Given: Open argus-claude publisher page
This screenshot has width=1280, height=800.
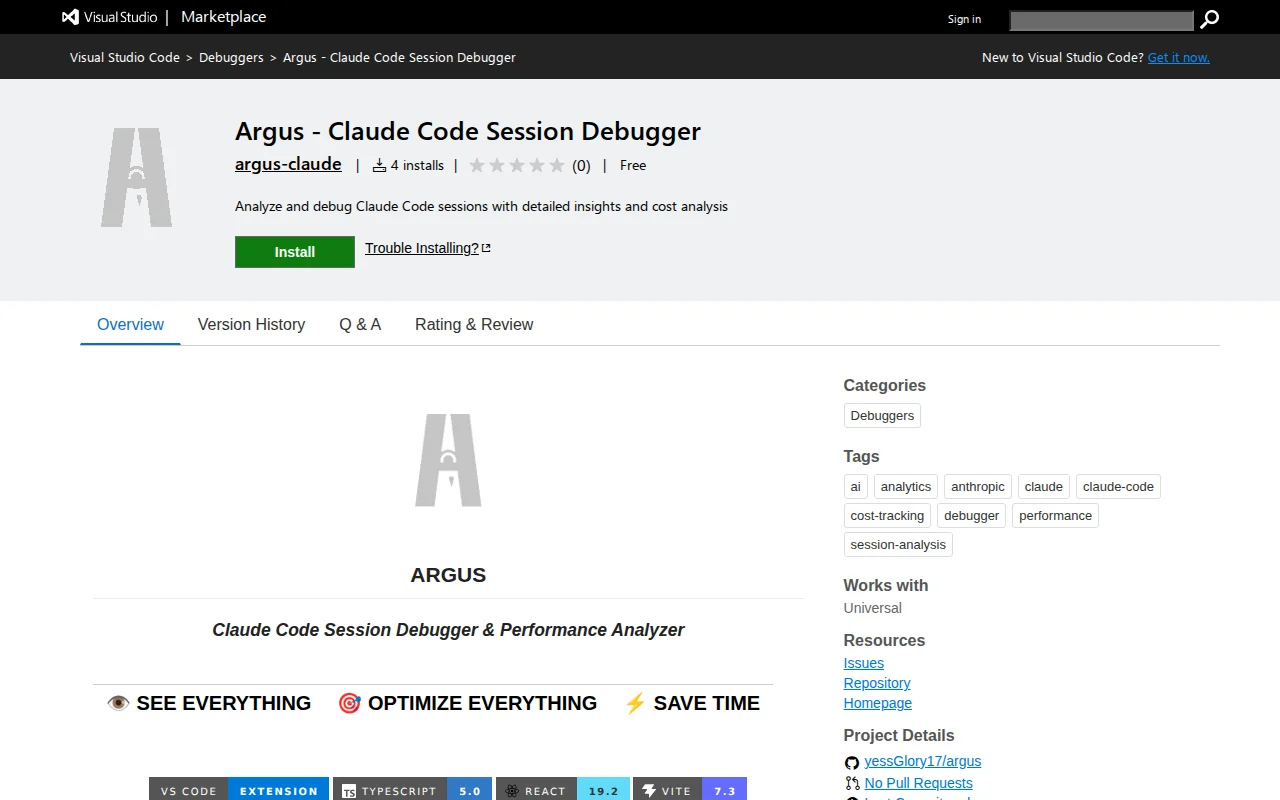Looking at the screenshot, I should (288, 164).
